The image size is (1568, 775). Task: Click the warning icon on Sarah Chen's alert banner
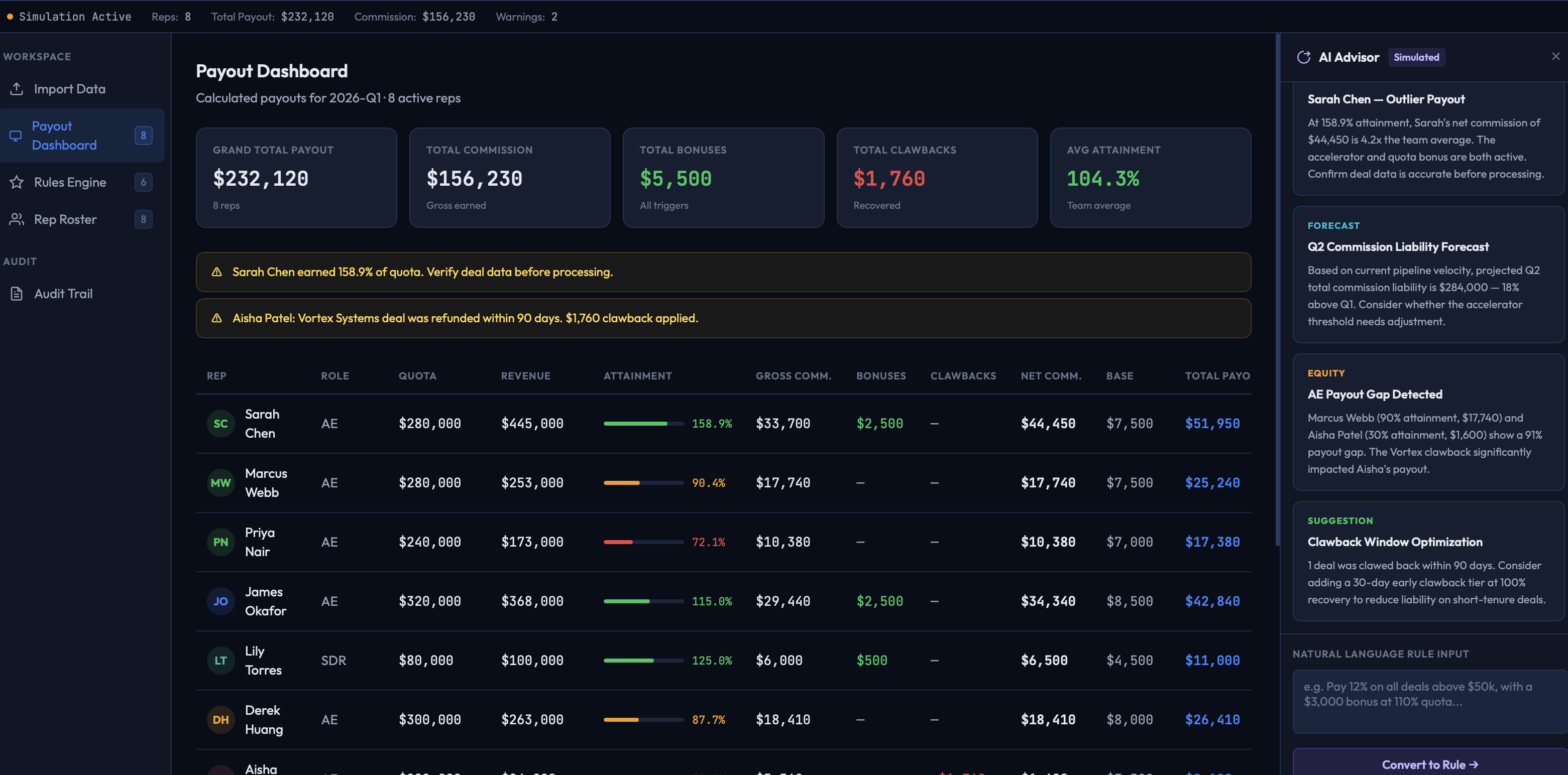click(217, 272)
